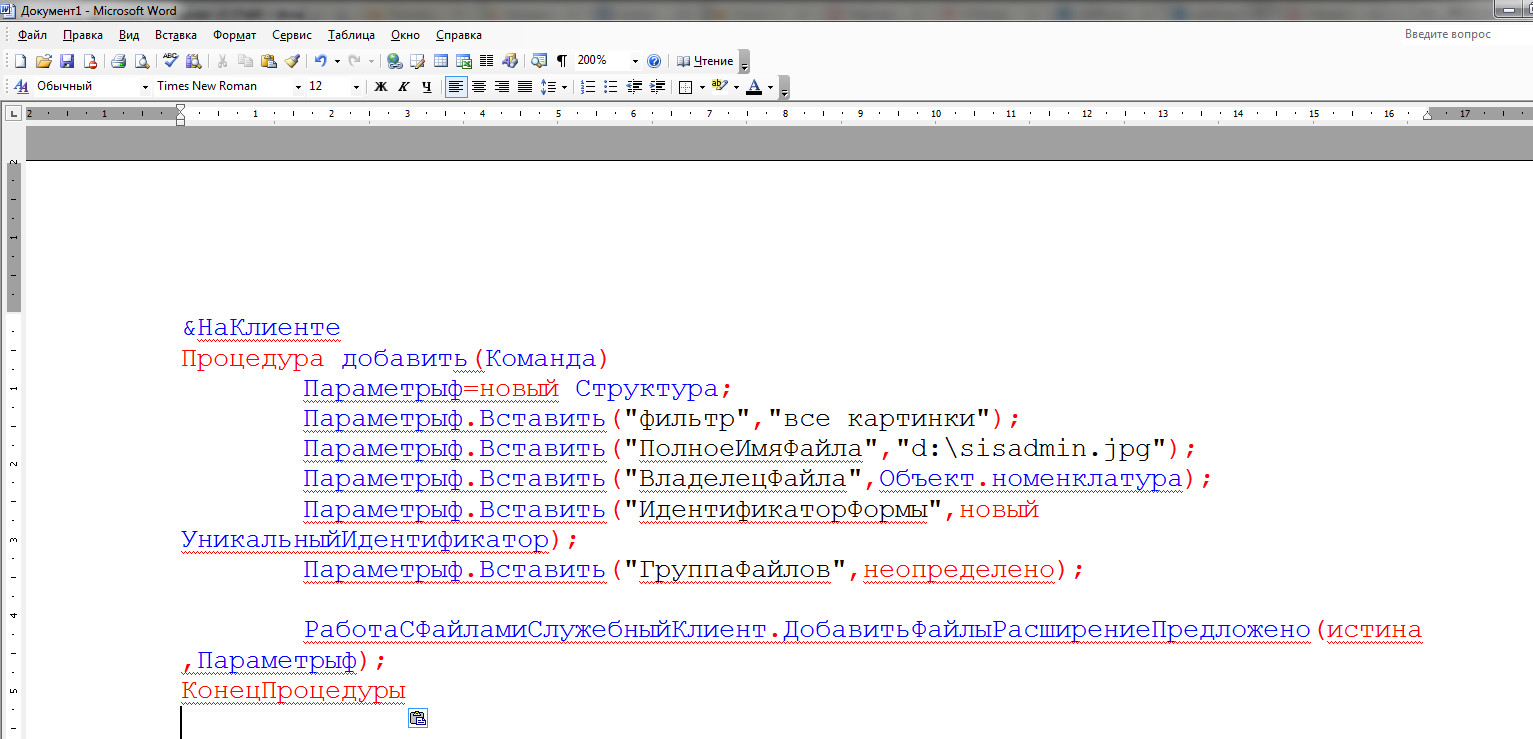Toggle italic formatting (К)
Viewport: 1533px width, 739px height.
point(404,87)
